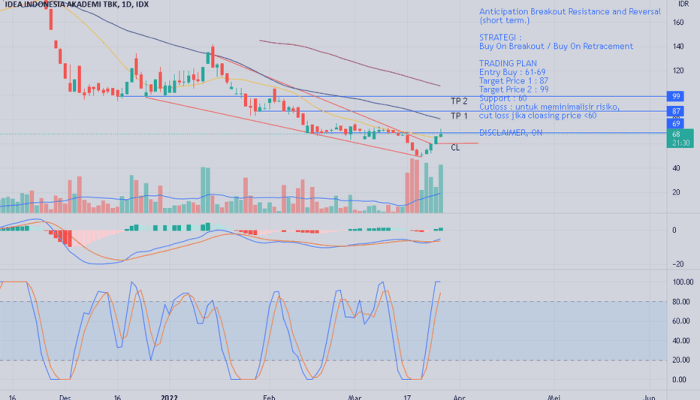Viewport: 700px width, 400px height.
Task: Click the TP 1 text label
Action: click(459, 116)
